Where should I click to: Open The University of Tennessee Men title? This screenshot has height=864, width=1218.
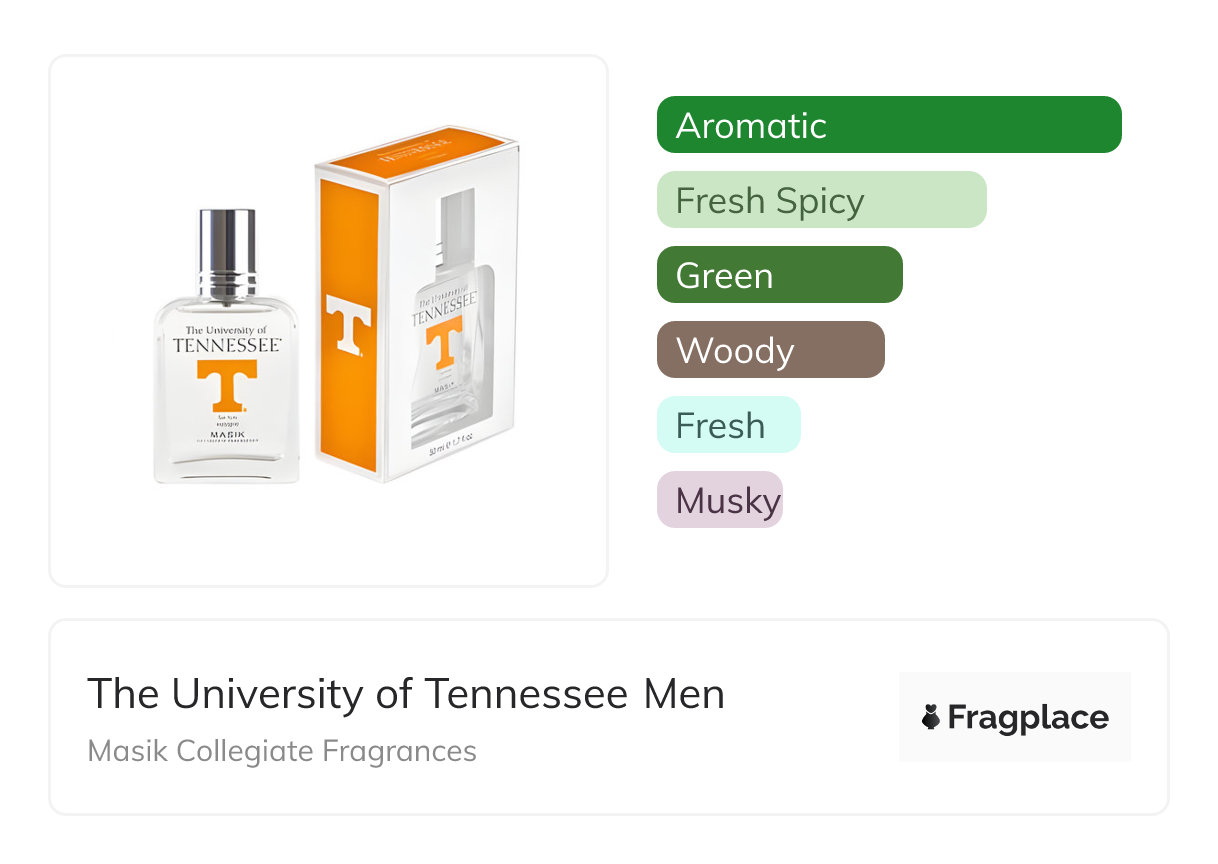tap(406, 694)
